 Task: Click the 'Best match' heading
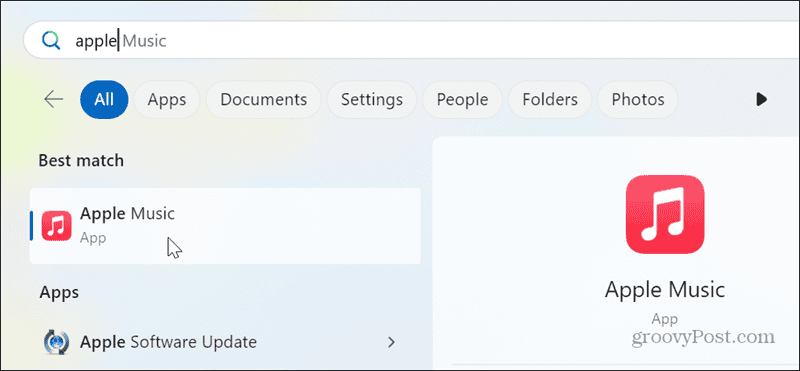[x=81, y=161]
